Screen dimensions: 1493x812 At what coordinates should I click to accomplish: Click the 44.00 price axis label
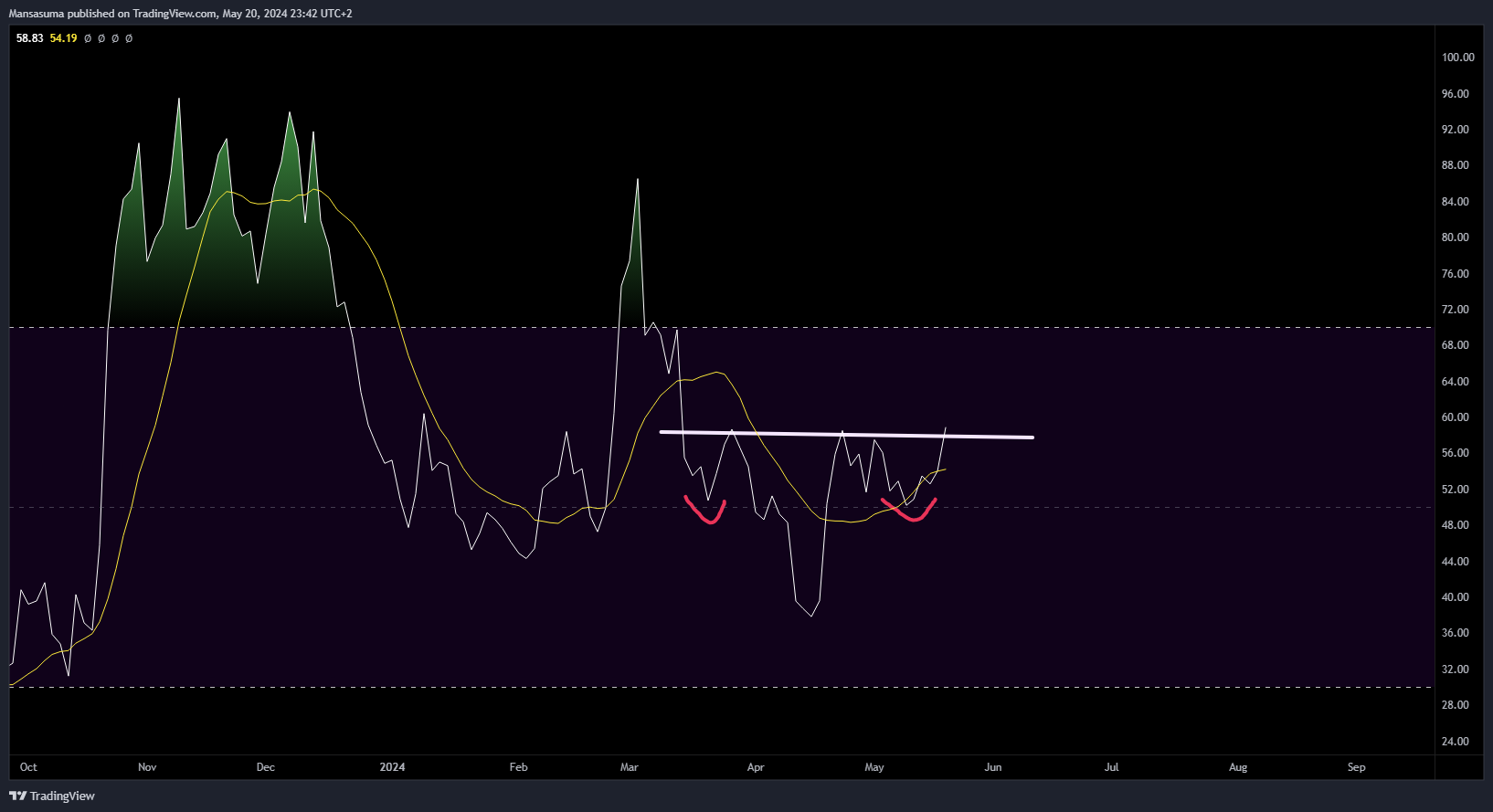click(x=1455, y=562)
